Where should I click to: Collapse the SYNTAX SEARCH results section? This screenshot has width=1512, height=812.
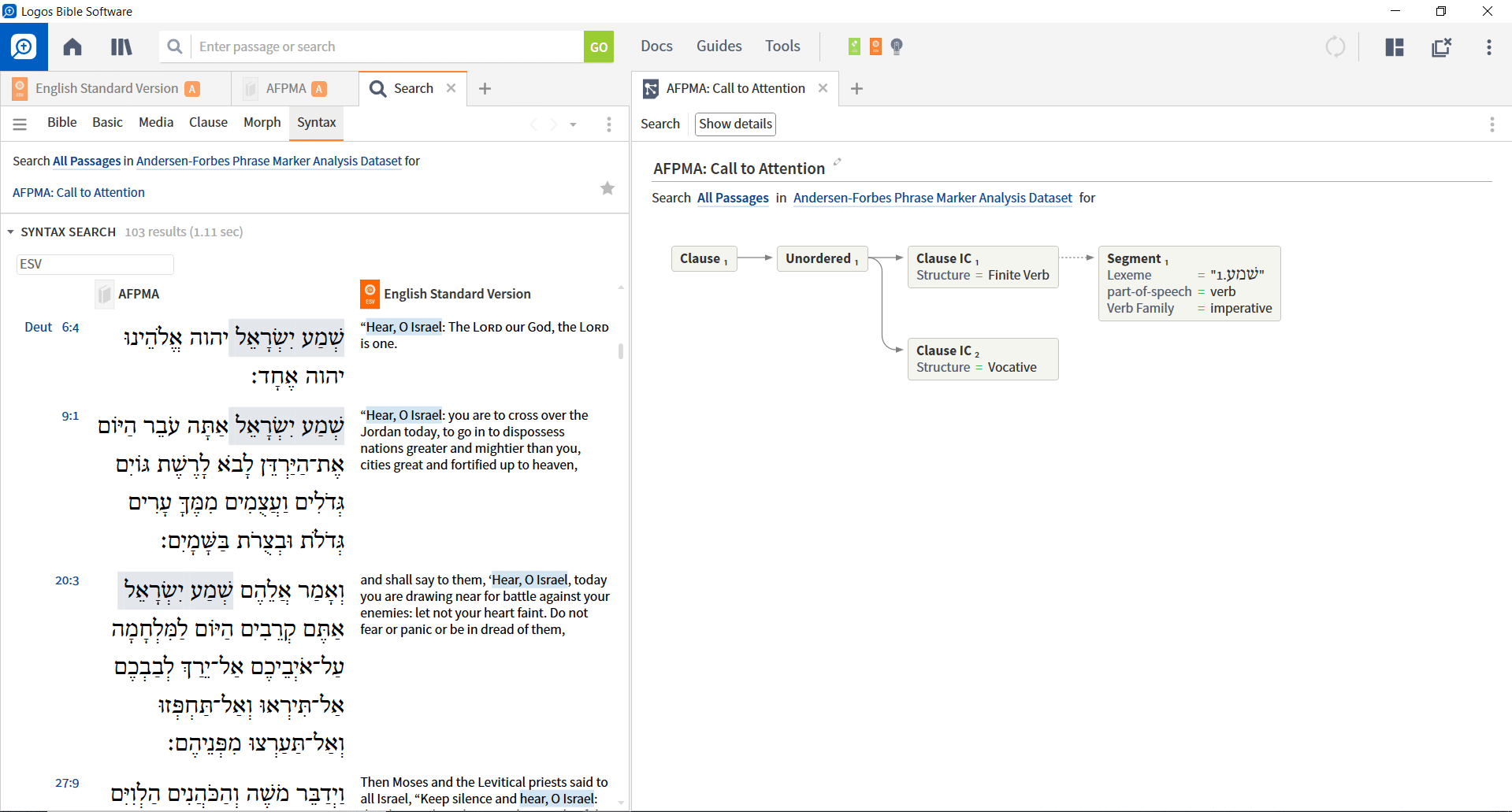(10, 232)
